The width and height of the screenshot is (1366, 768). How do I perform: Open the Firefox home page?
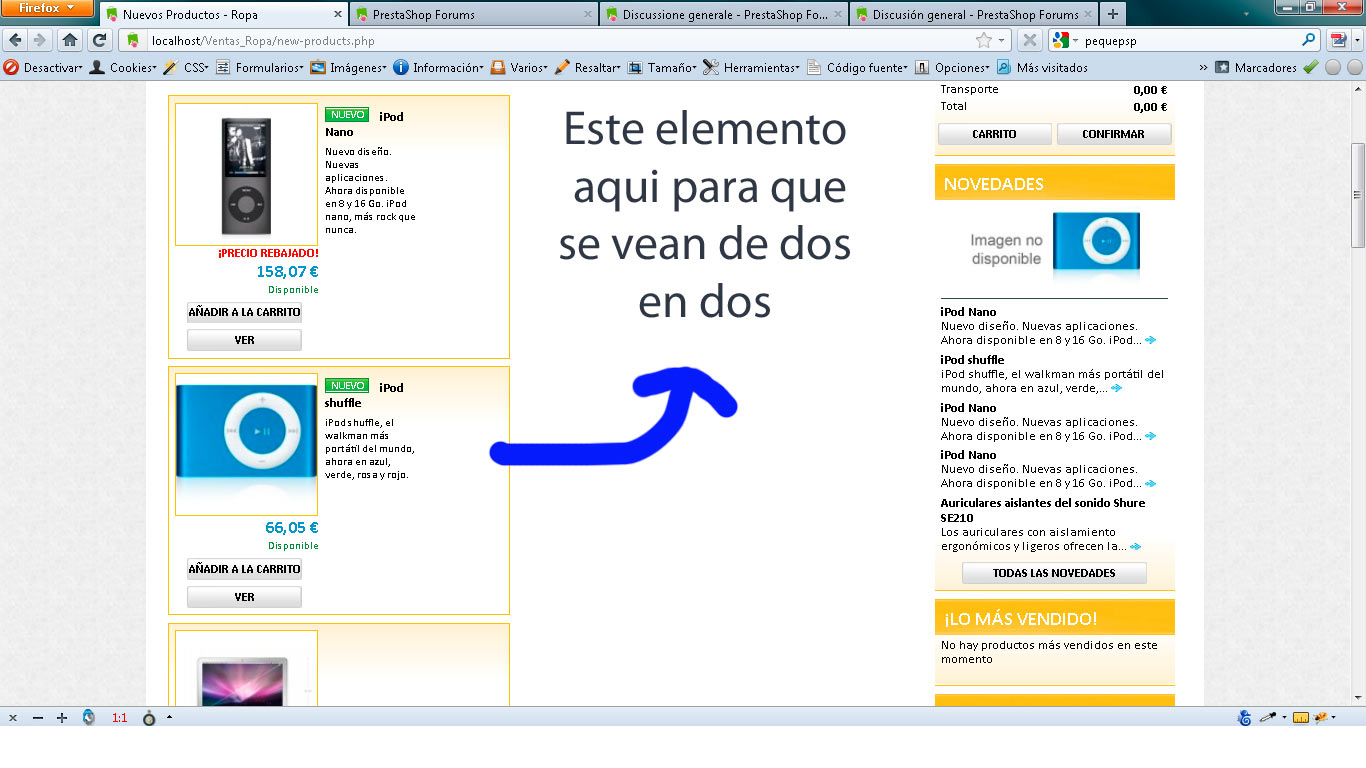point(69,40)
